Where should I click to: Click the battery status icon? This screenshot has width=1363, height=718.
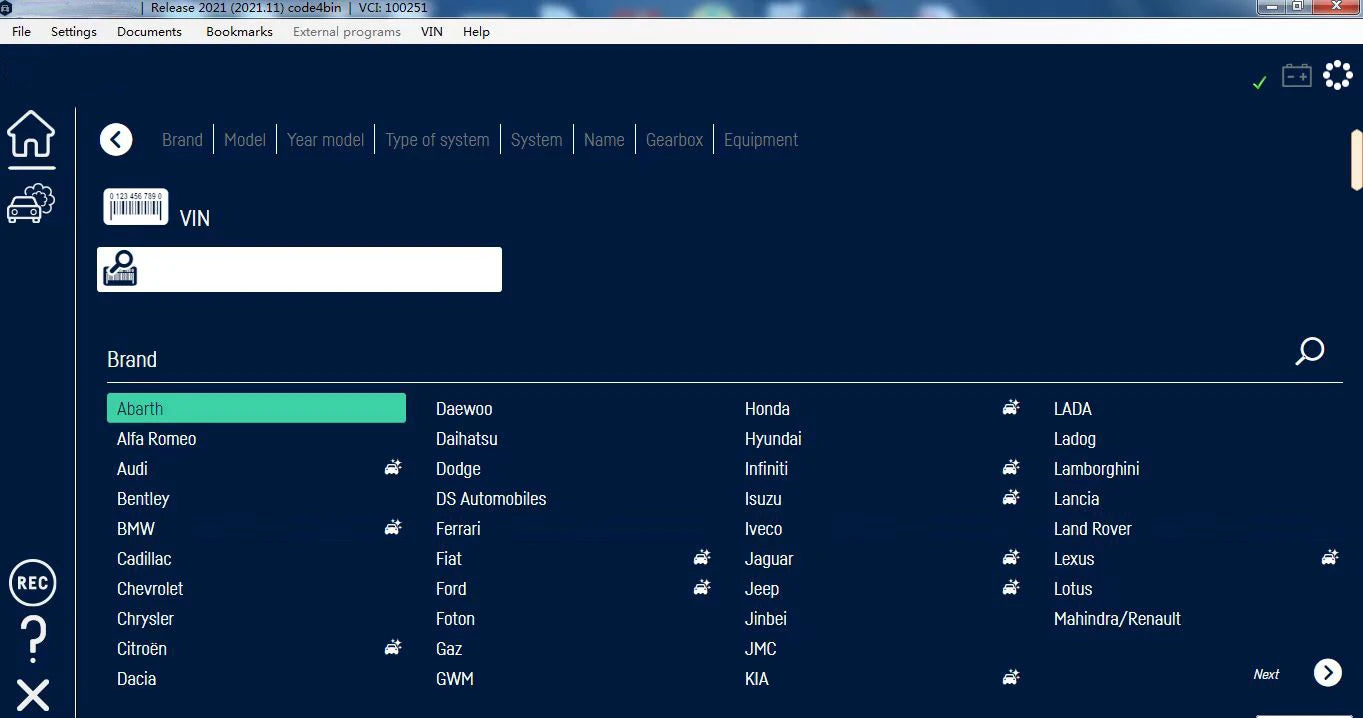tap(1296, 76)
